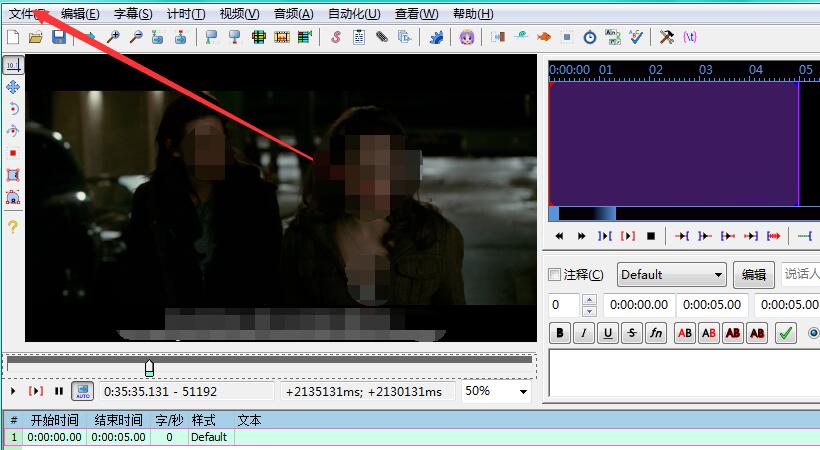820x450 pixels.
Task: Open the 字幕 menu
Action: coord(133,13)
